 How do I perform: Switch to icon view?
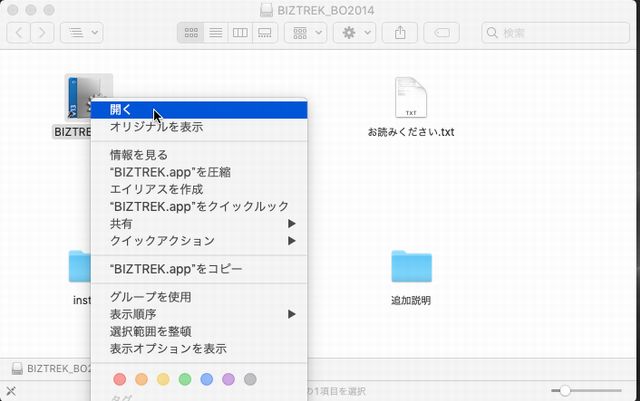pyautogui.click(x=191, y=33)
